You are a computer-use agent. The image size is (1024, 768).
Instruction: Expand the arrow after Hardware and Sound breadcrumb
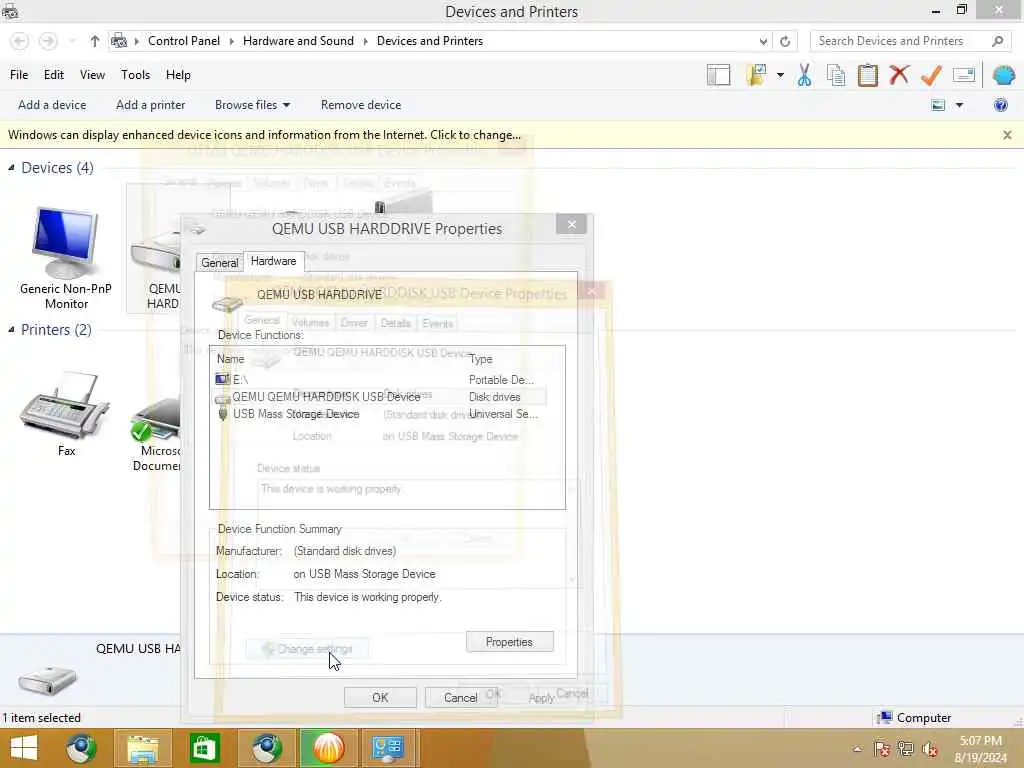[x=365, y=41]
